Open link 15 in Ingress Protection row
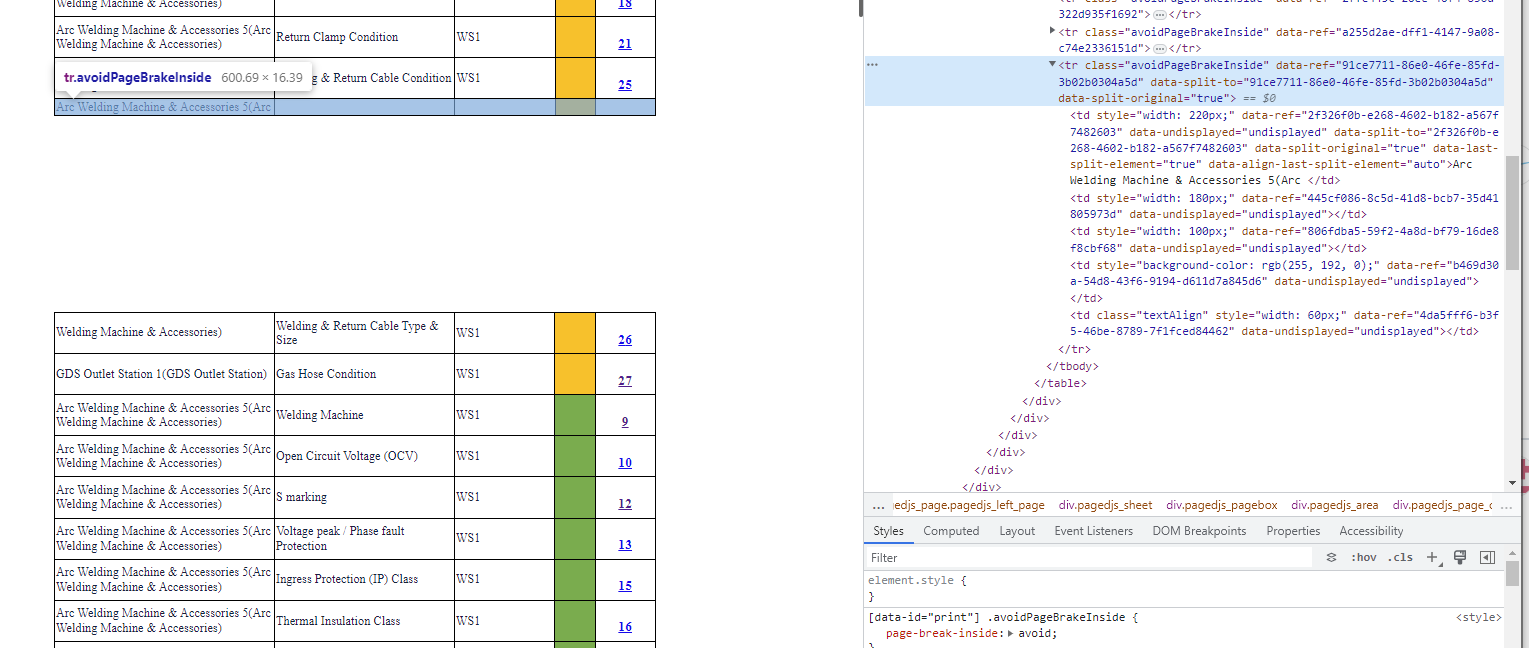This screenshot has width=1529, height=648. pyautogui.click(x=625, y=586)
